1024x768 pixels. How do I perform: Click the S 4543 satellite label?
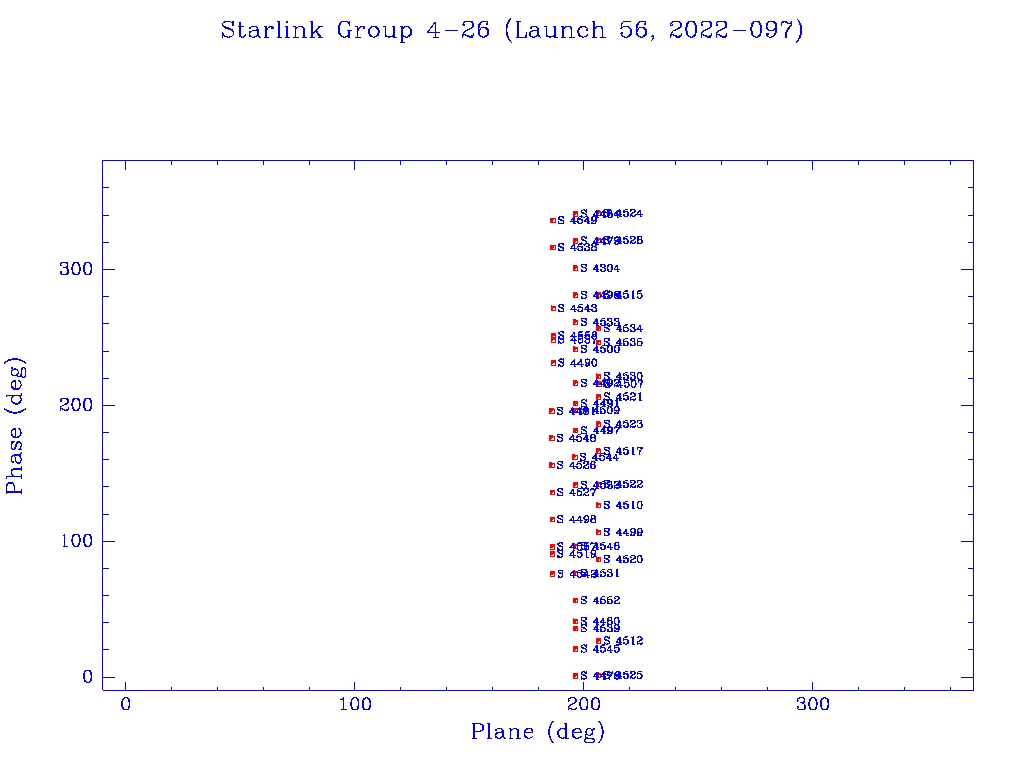point(577,308)
